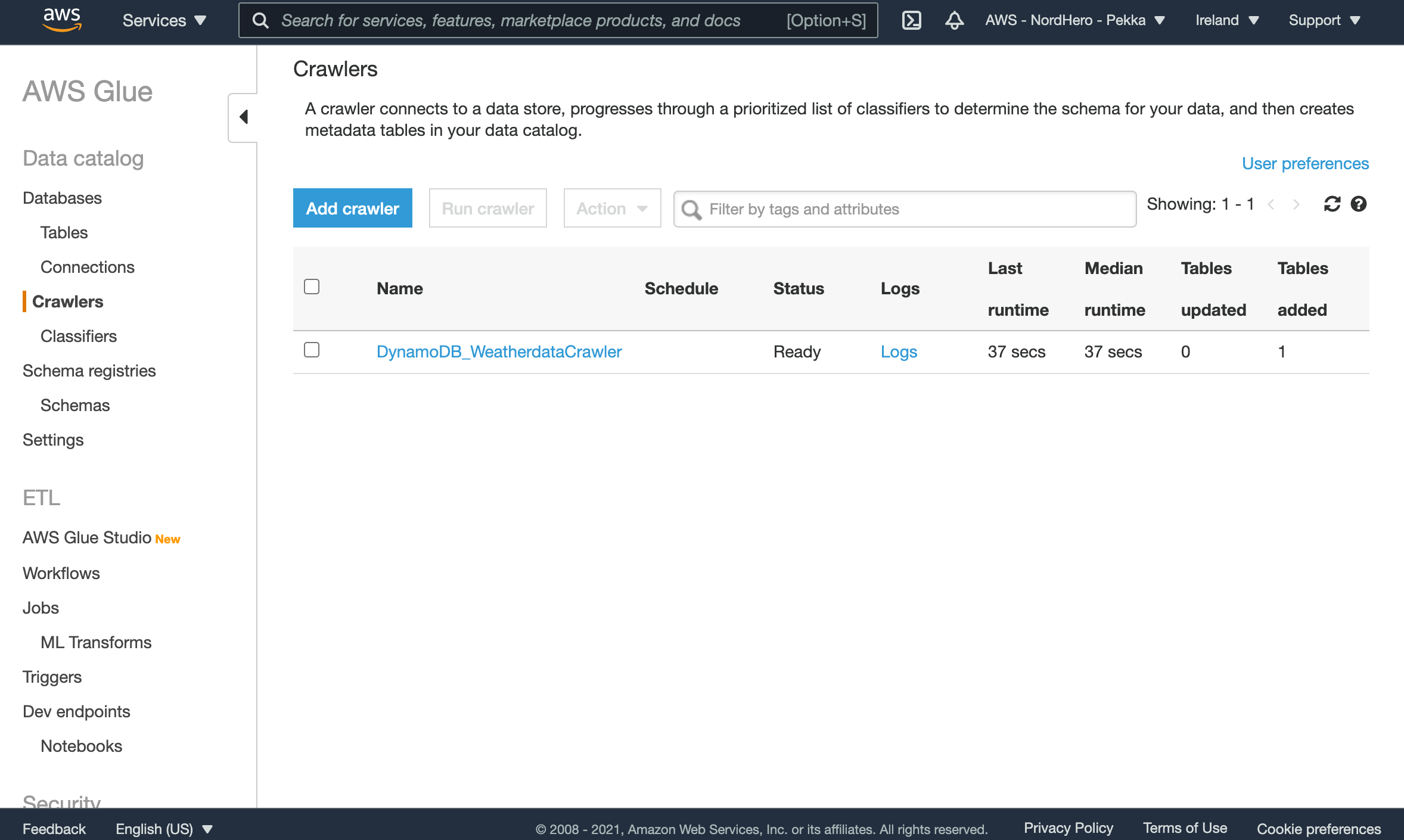Open Databases in the sidebar
This screenshot has width=1404, height=840.
[62, 198]
